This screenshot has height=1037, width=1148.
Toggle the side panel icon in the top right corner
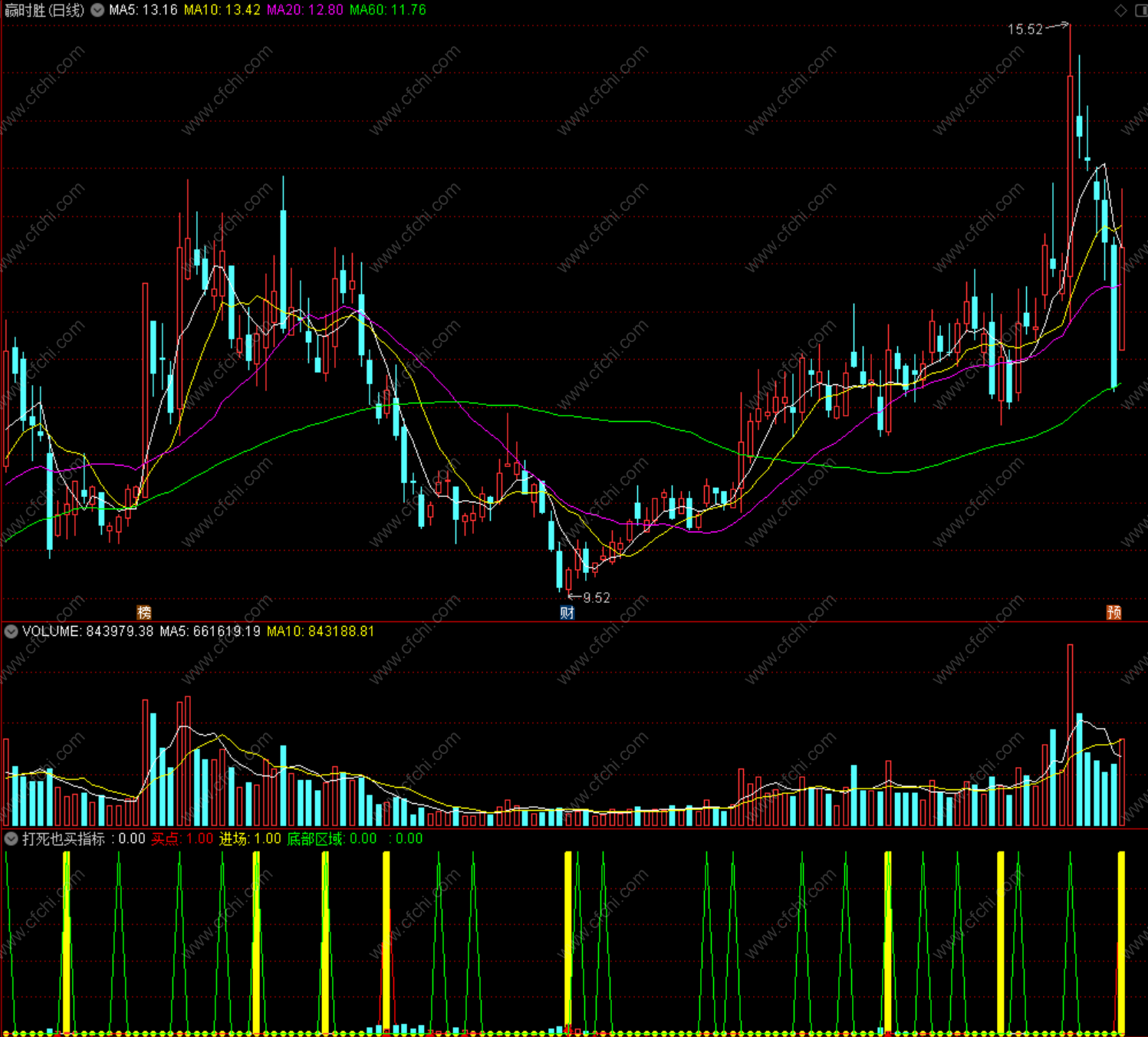tap(1140, 10)
